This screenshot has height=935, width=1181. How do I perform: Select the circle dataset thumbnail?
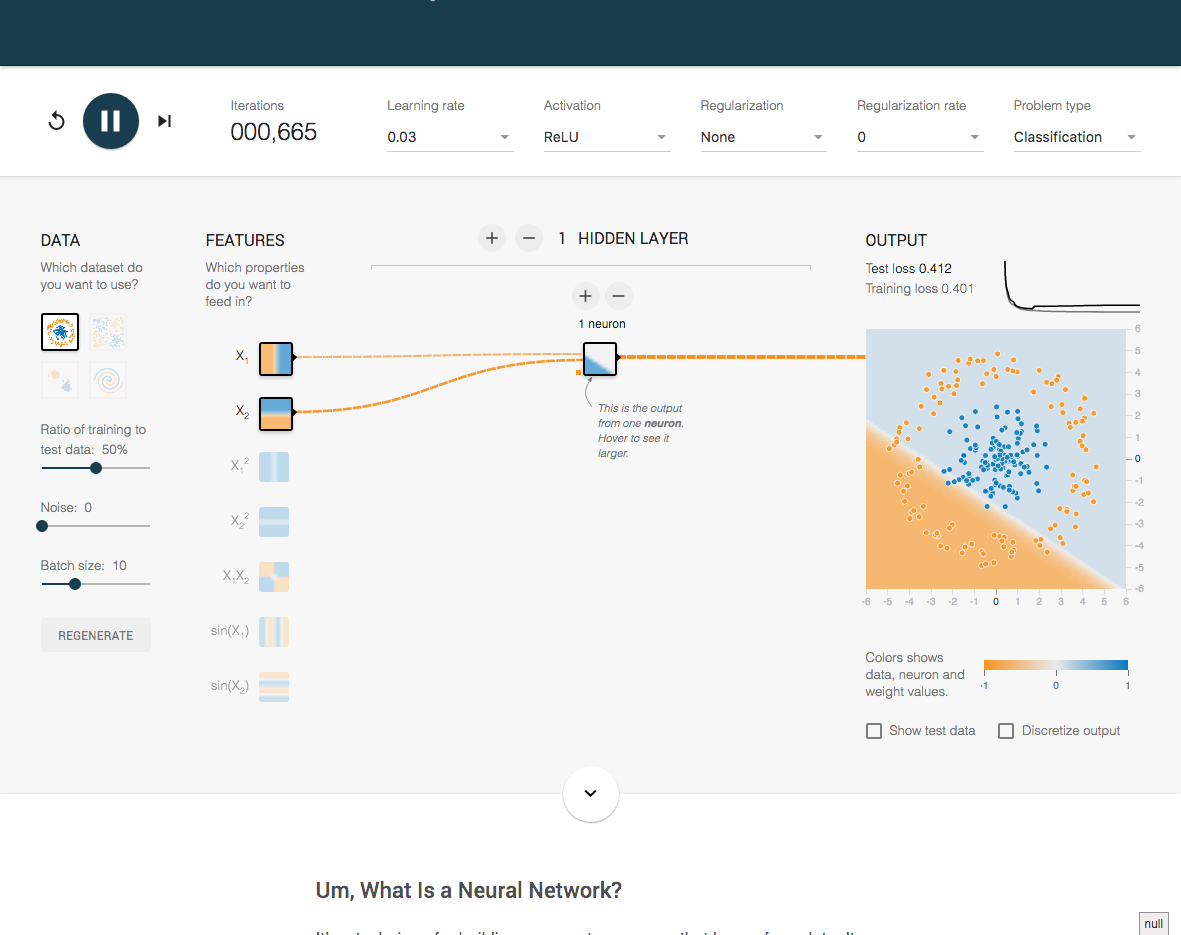tap(60, 332)
